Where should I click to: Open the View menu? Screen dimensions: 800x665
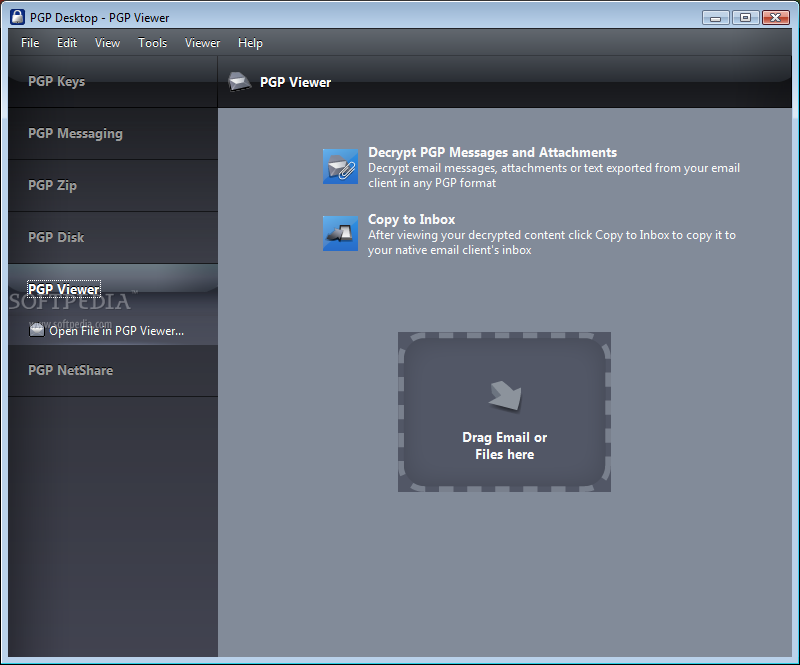pyautogui.click(x=107, y=43)
